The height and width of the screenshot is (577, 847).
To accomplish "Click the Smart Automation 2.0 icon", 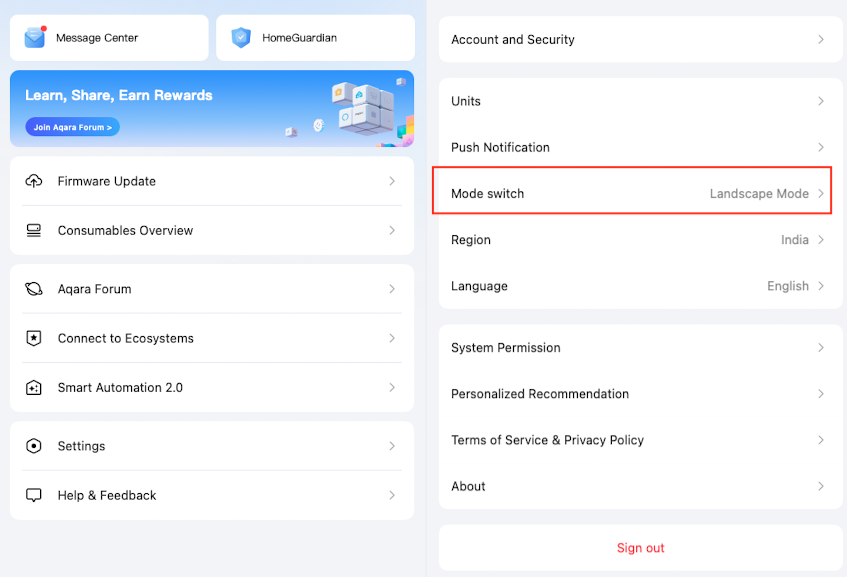I will click(34, 387).
